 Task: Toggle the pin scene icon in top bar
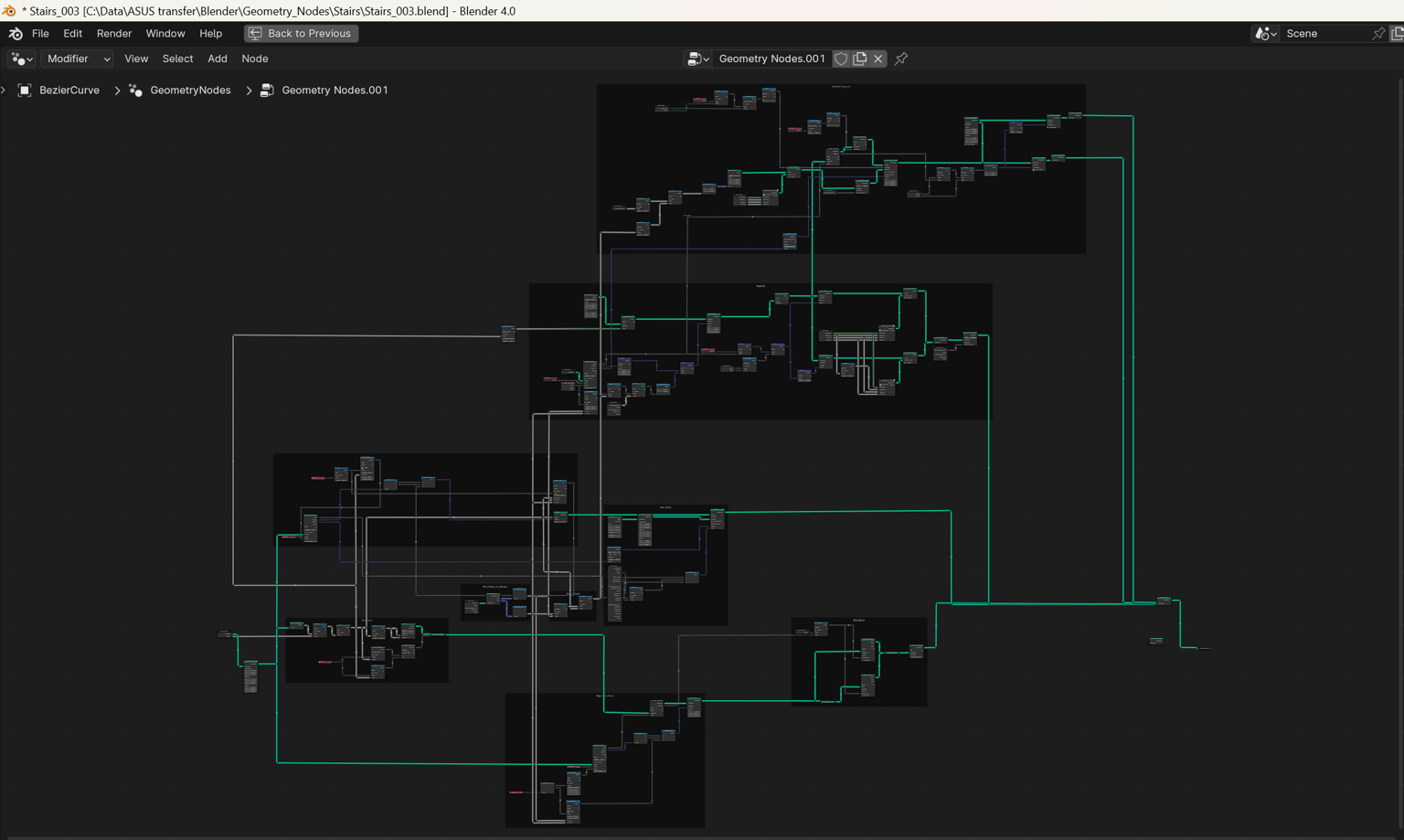click(x=1378, y=34)
